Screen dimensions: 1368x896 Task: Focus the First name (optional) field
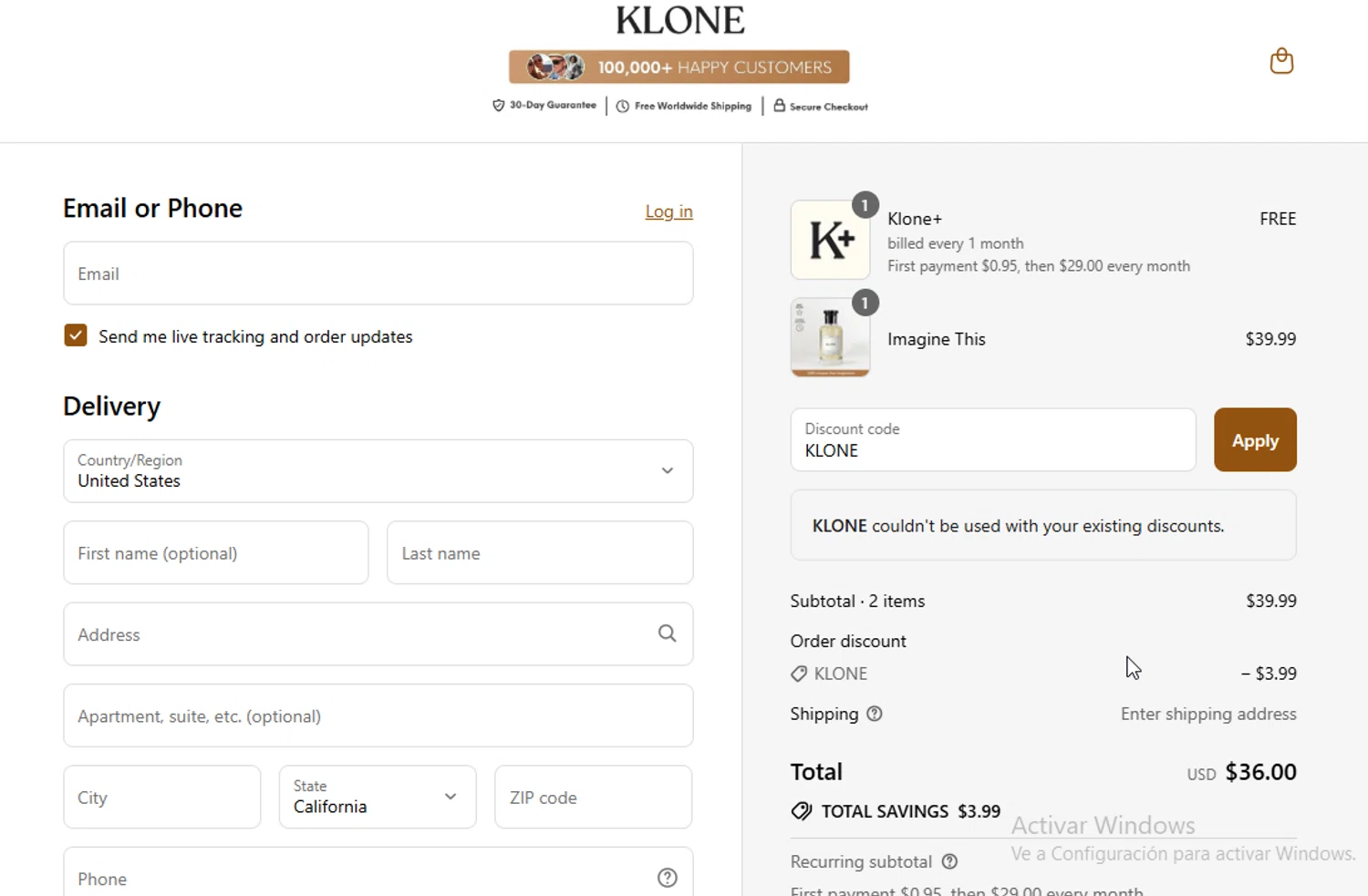click(x=216, y=552)
